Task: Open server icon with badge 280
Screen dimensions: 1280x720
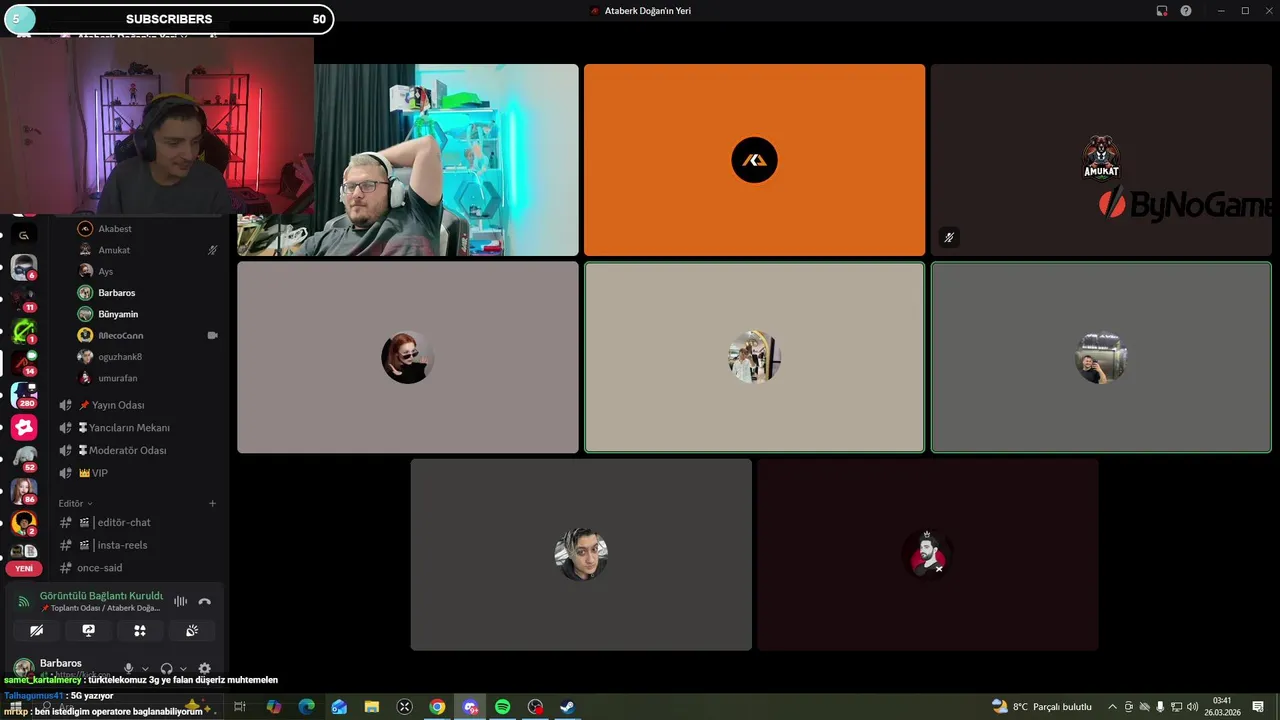Action: coord(24,395)
